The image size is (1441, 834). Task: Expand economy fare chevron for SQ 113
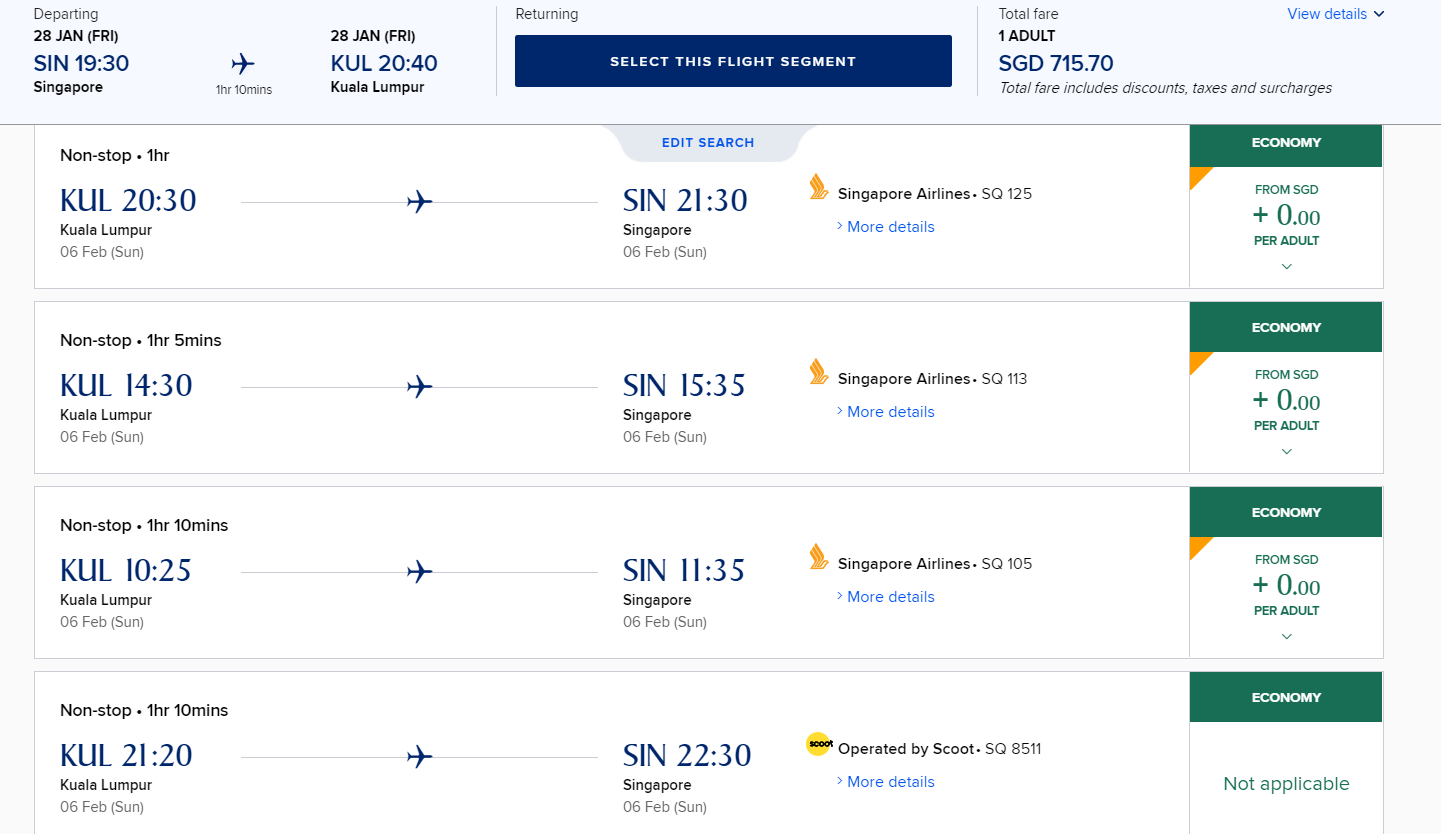1286,452
